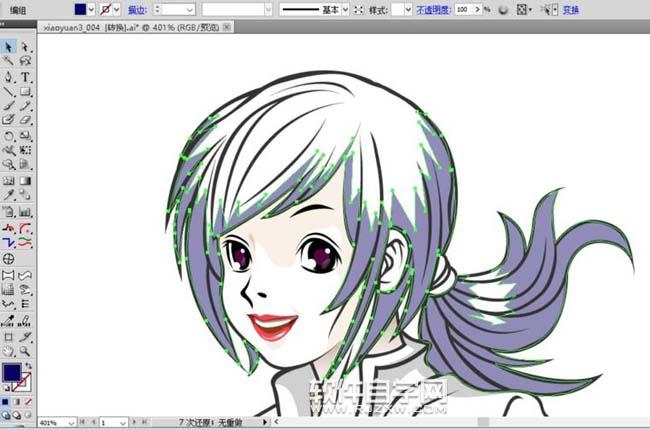Viewport: 650px width, 430px height.
Task: Open status bar display options arrow
Action: click(265, 423)
